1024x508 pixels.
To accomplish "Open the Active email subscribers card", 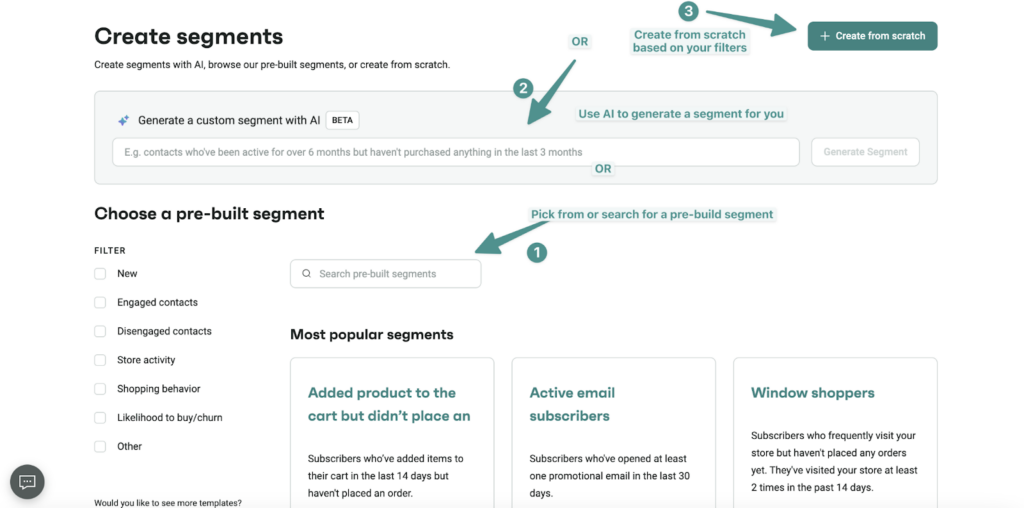I will [x=613, y=430].
